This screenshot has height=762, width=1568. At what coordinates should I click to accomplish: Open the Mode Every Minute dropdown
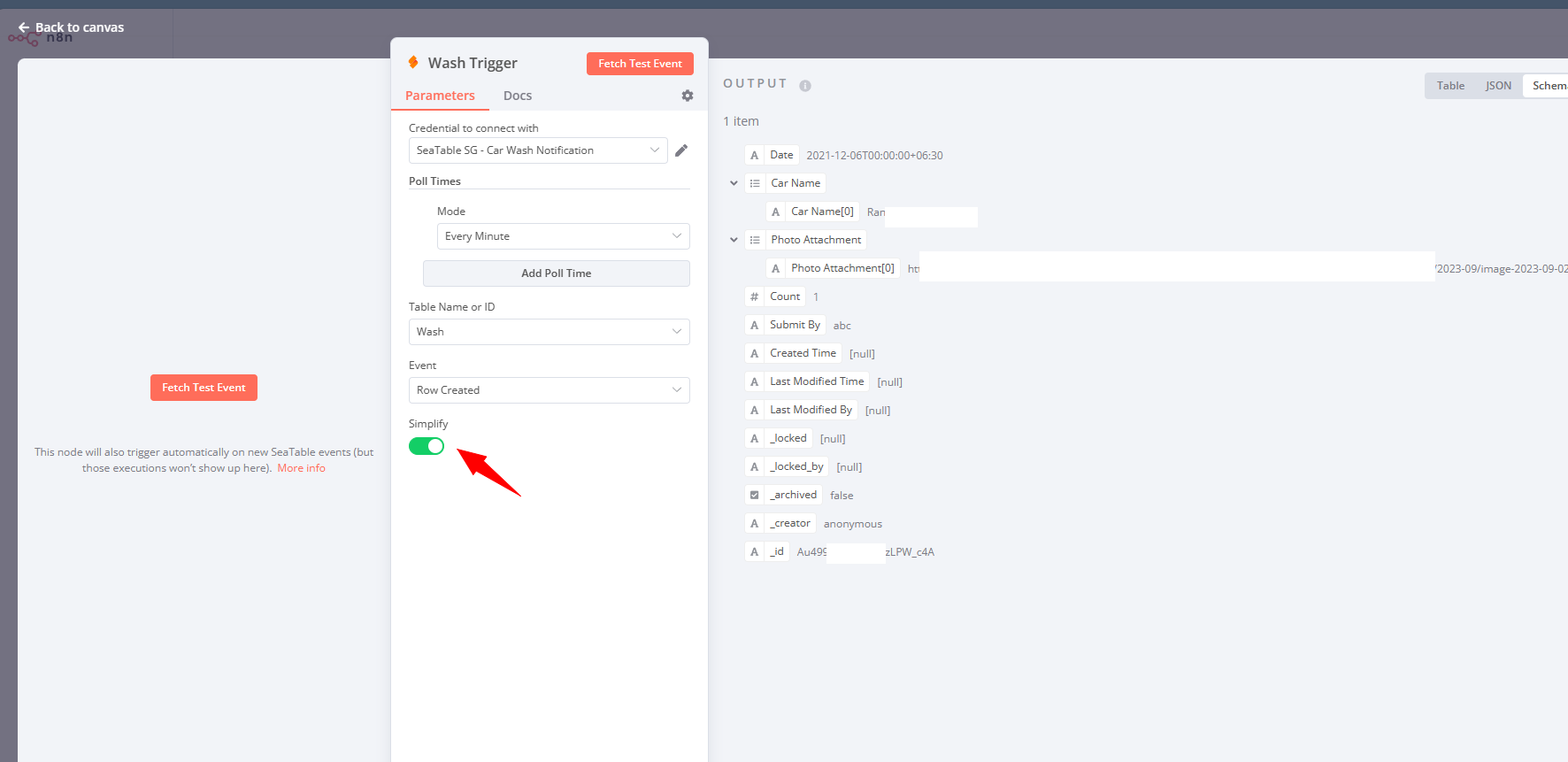click(563, 236)
